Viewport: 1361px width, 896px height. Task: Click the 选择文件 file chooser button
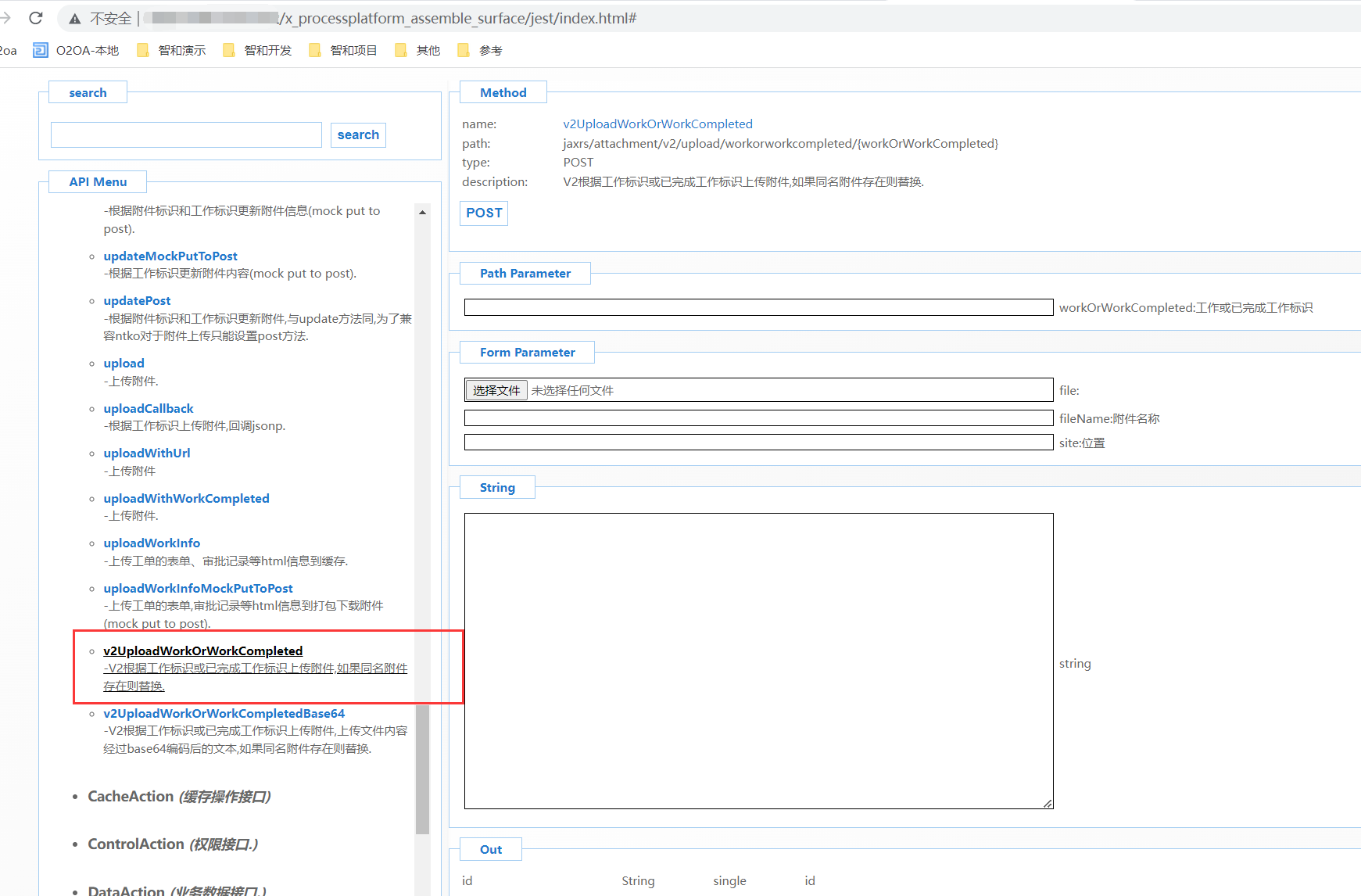point(496,390)
